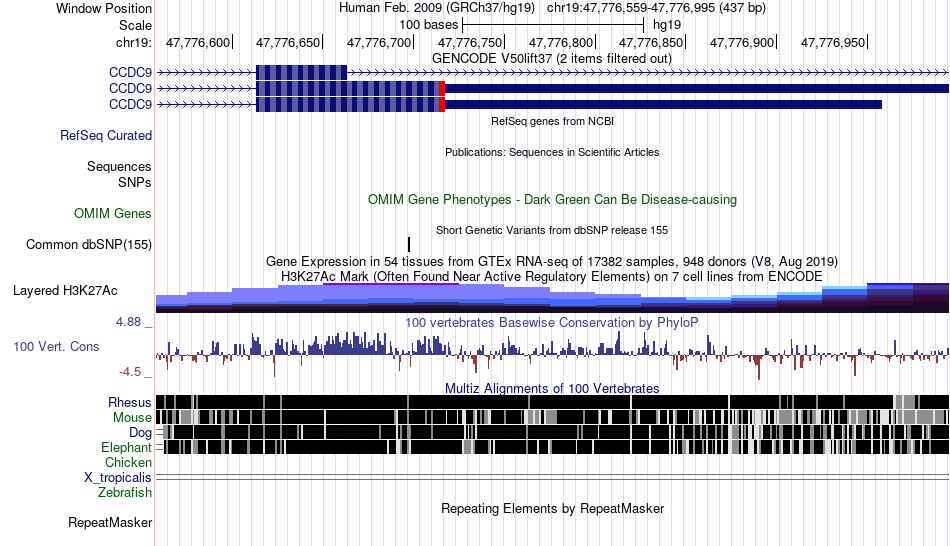Click the 47,776,750 ruler position
950x546 pixels.
point(470,42)
